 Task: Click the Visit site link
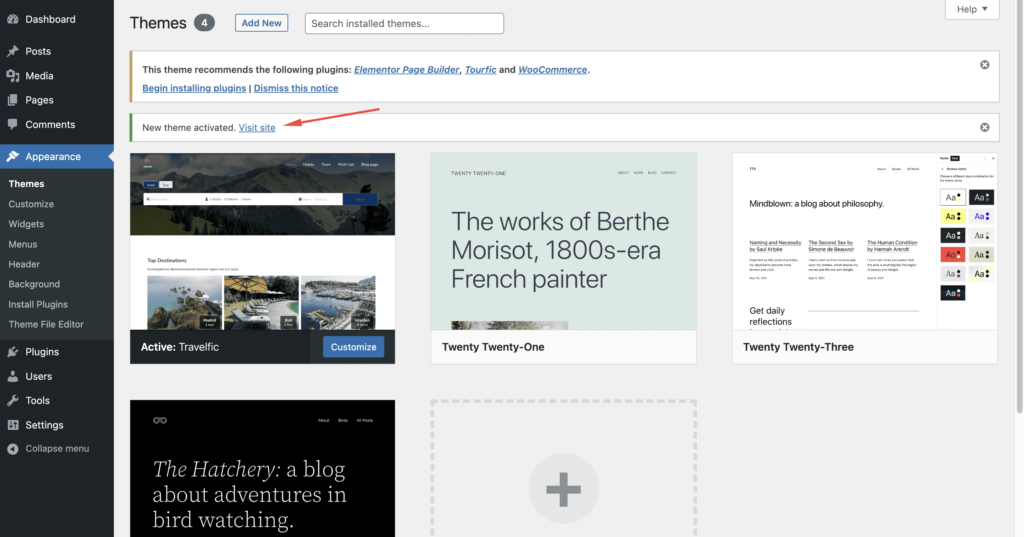[x=257, y=127]
